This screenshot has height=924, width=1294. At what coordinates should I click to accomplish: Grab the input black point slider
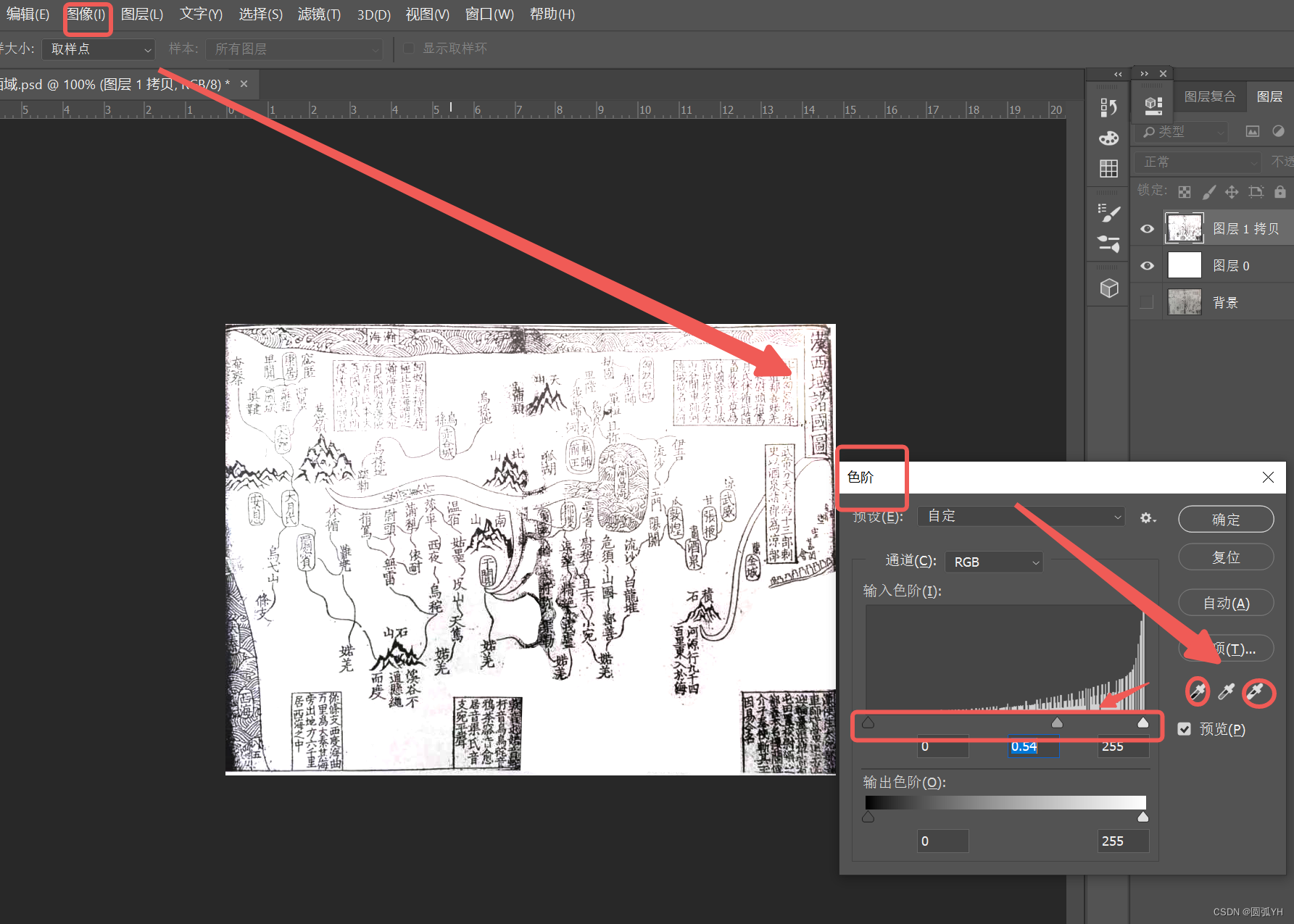[x=868, y=723]
